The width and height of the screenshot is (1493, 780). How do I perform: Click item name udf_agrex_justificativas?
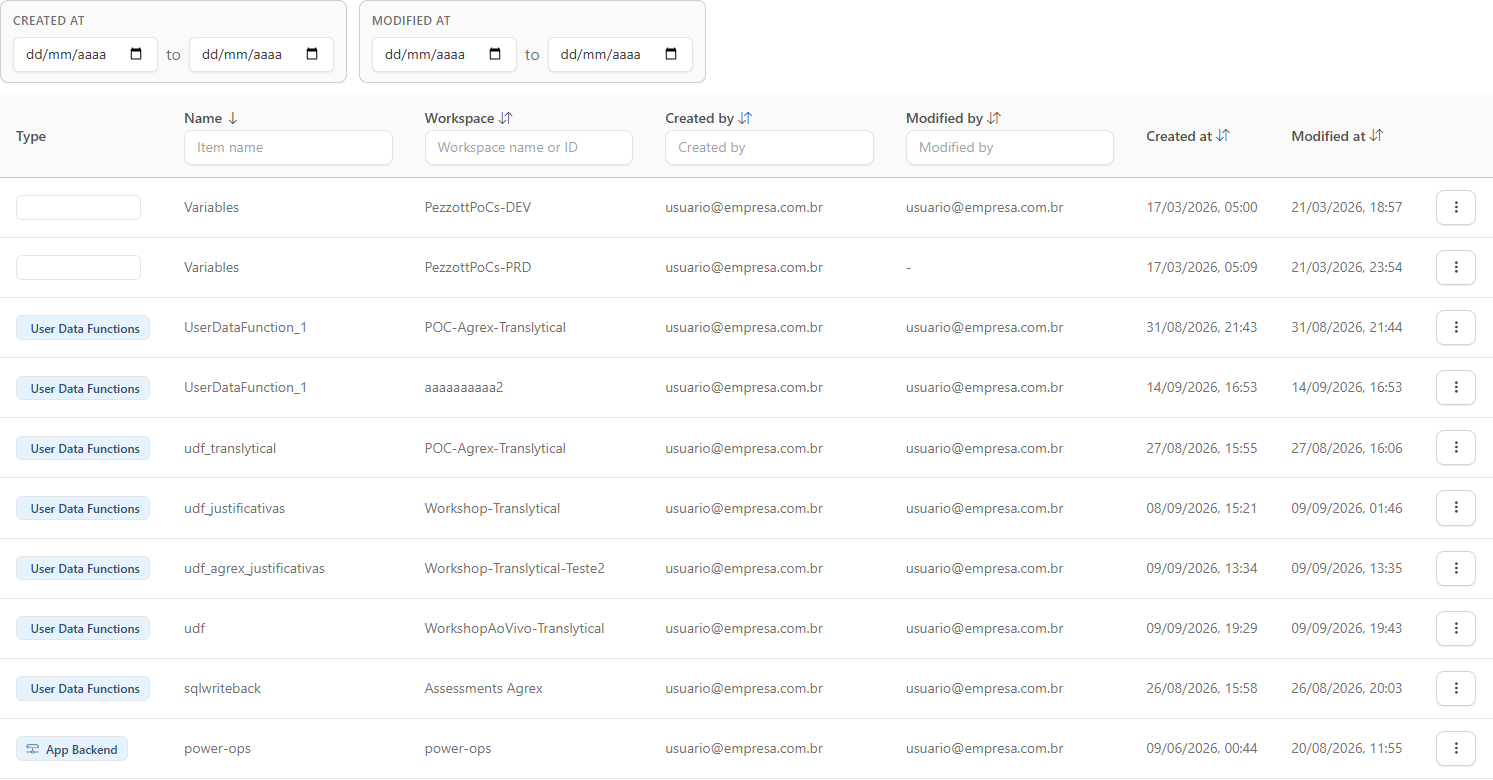pyautogui.click(x=254, y=568)
